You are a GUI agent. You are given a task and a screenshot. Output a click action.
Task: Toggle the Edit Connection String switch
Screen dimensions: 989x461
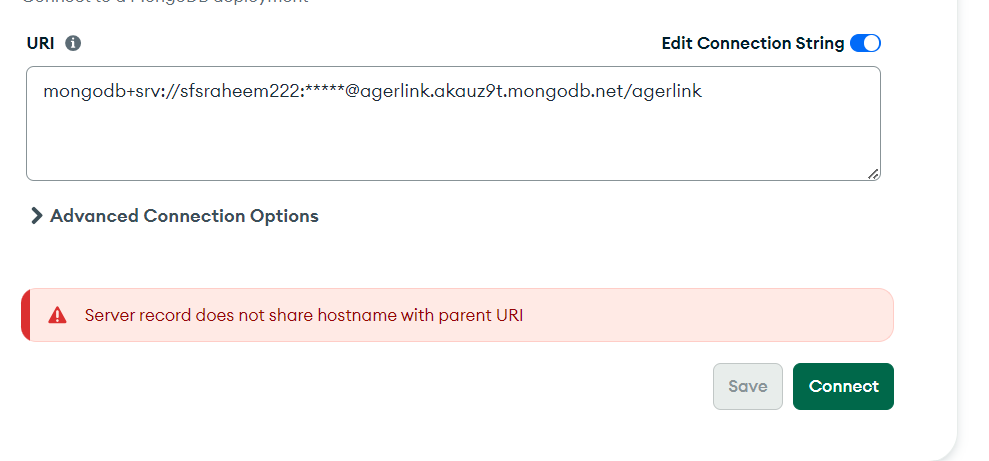click(865, 43)
